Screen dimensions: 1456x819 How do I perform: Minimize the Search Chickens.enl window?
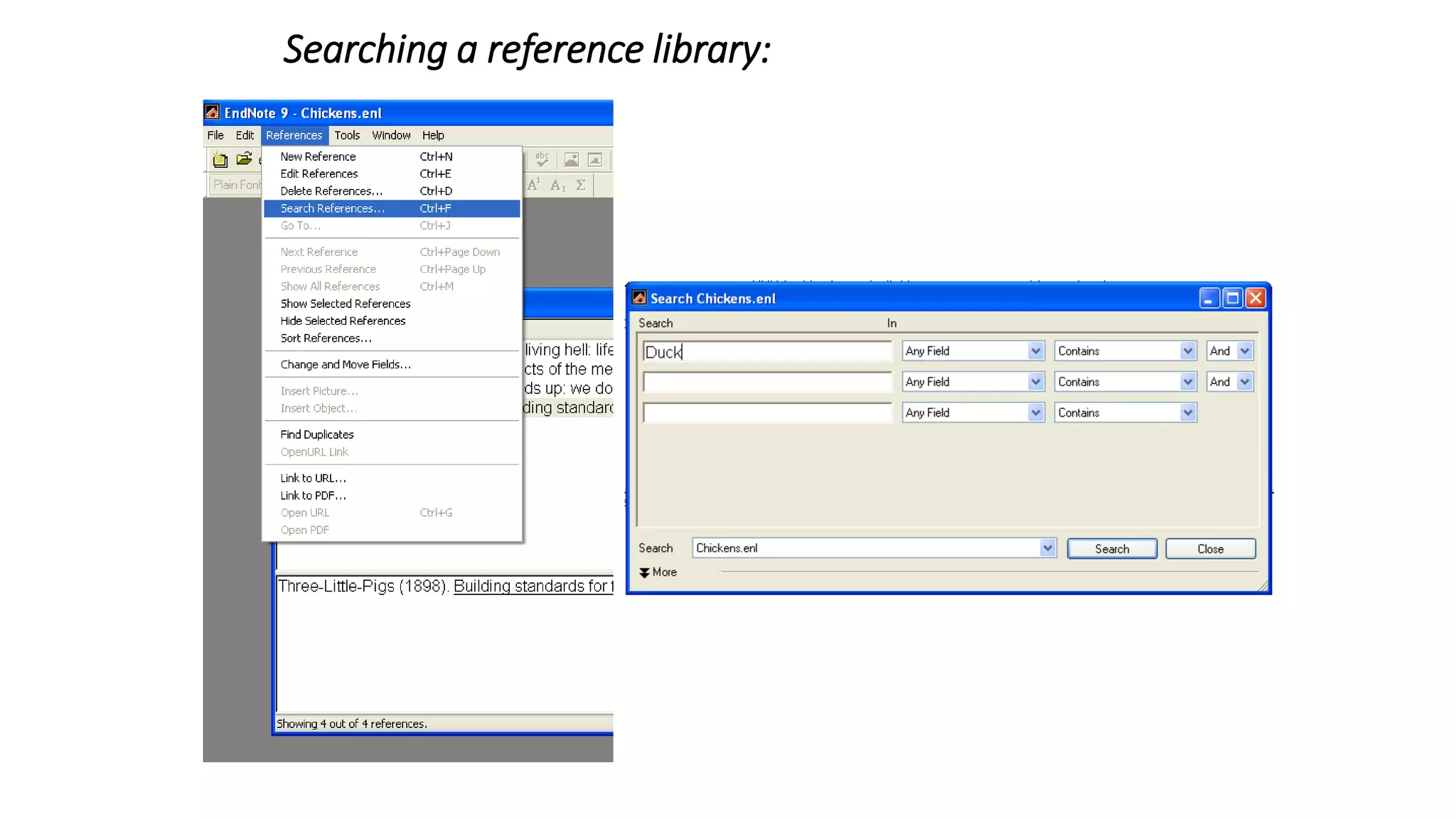coord(1209,298)
